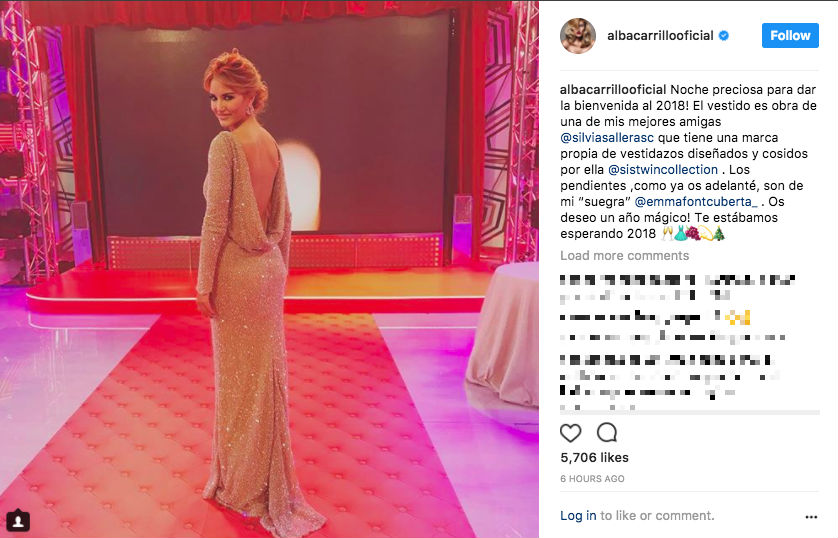
Task: Click the 5,706 likes count
Action: pyautogui.click(x=594, y=458)
